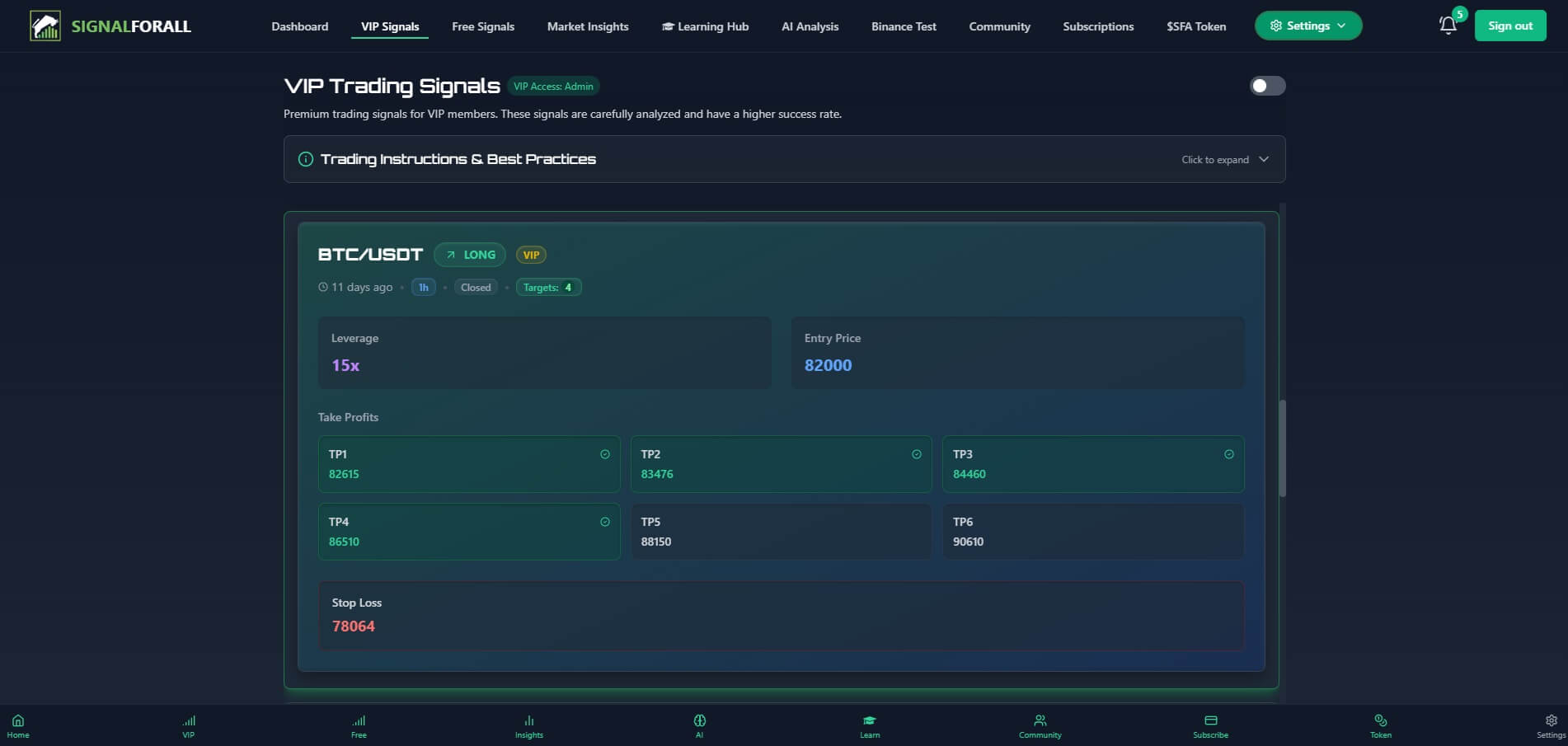Click the Sign out button
This screenshot has width=1568, height=746.
1510,26
